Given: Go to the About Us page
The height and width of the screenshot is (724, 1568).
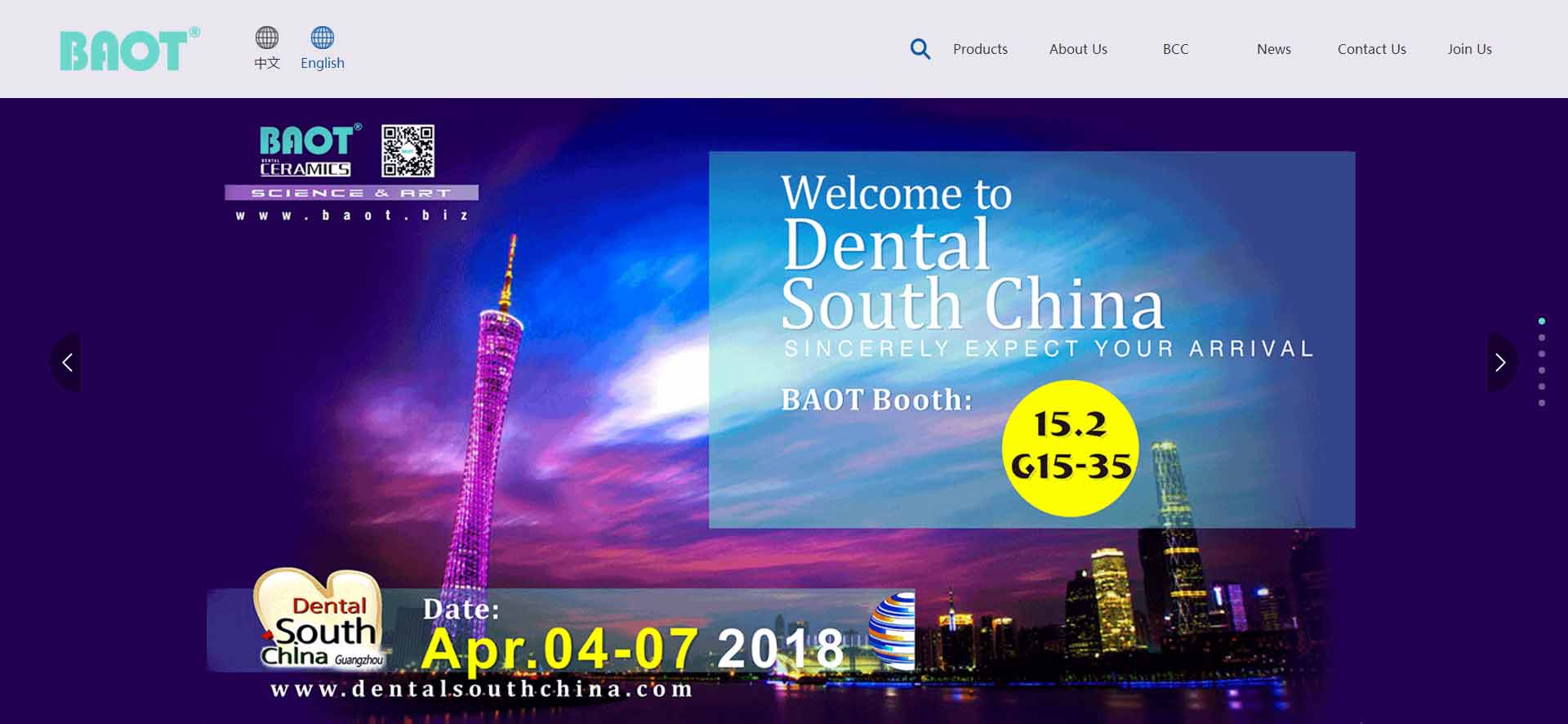Looking at the screenshot, I should pos(1078,49).
